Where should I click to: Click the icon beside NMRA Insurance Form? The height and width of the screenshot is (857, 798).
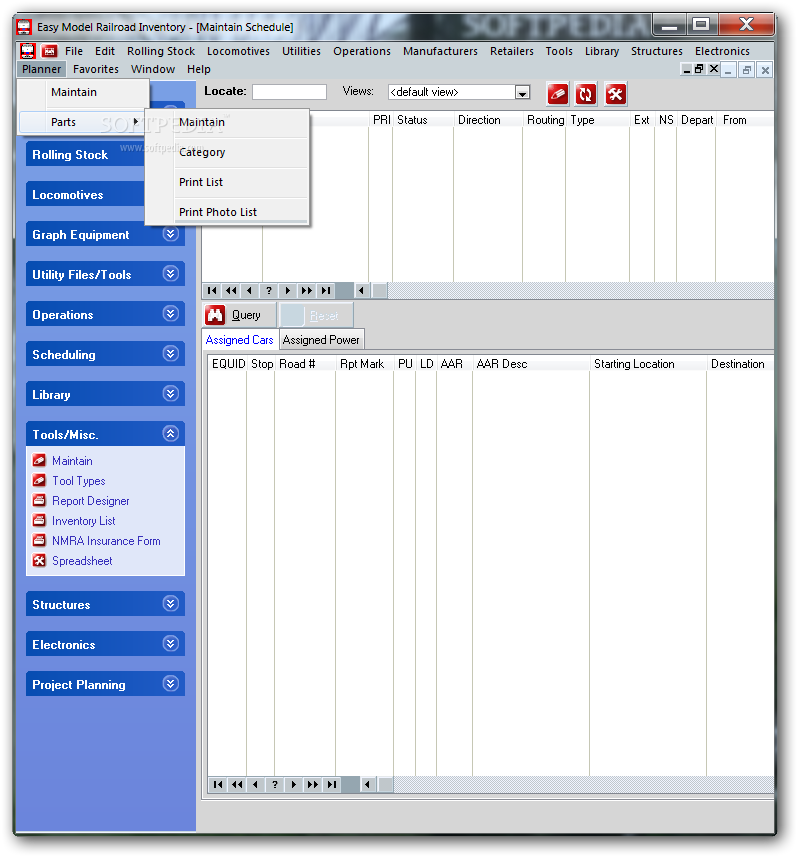coord(39,540)
